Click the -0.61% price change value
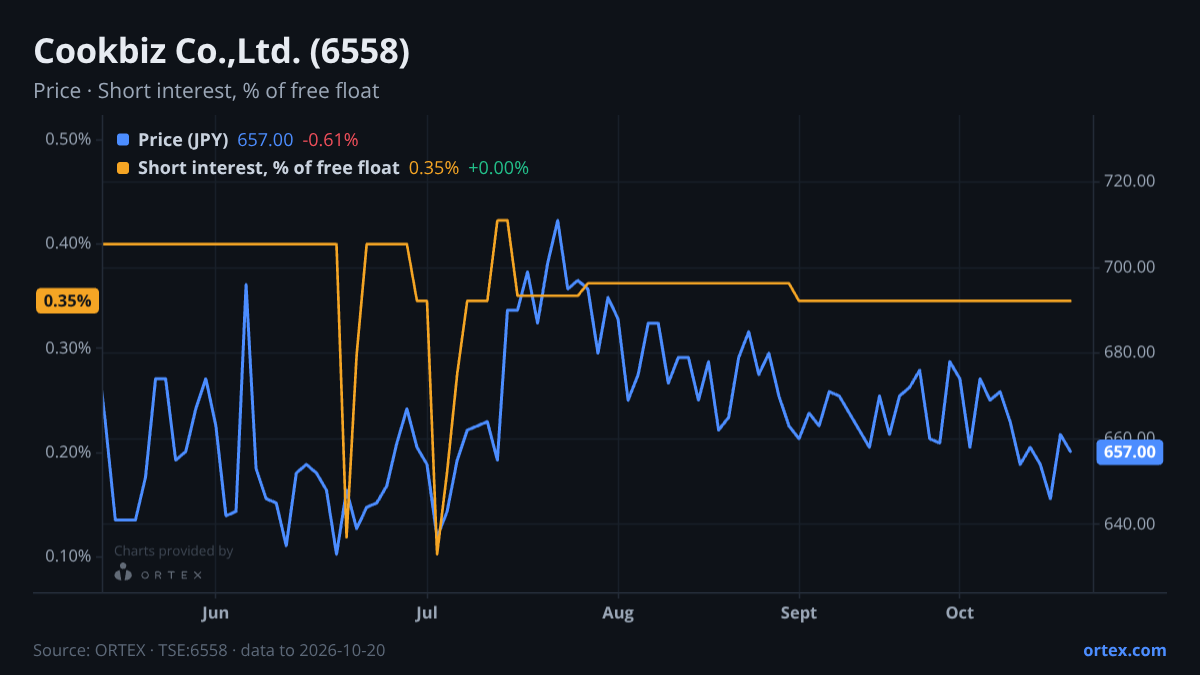This screenshot has height=675, width=1200. coord(330,140)
